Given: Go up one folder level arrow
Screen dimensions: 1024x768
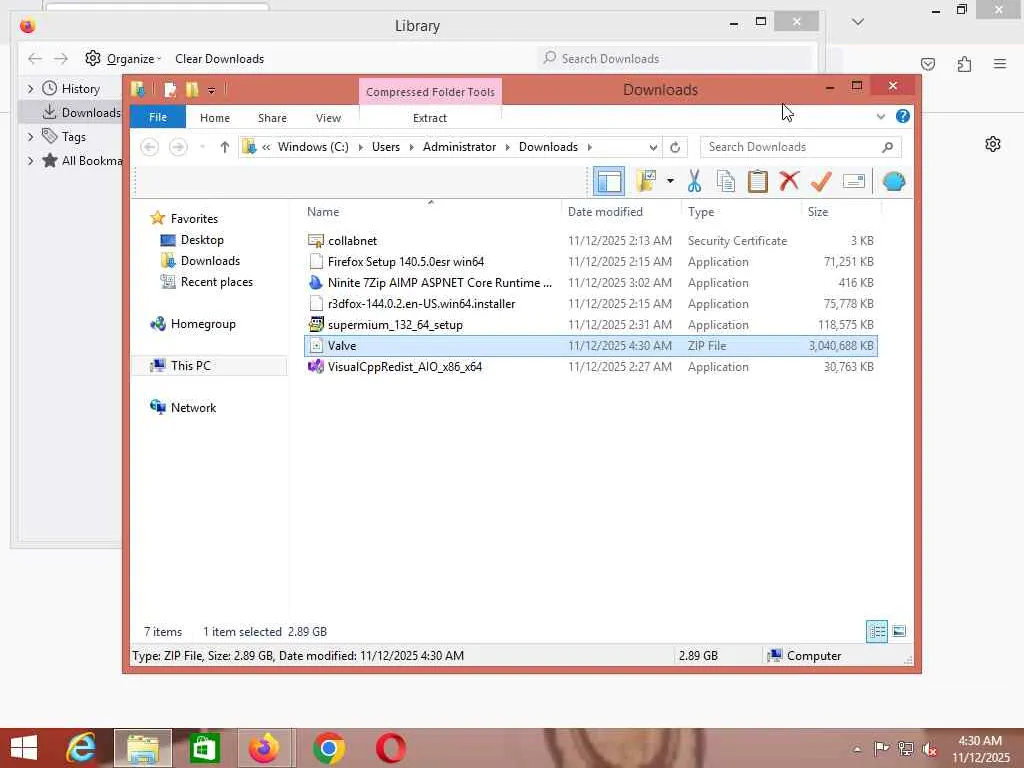Looking at the screenshot, I should [x=225, y=147].
